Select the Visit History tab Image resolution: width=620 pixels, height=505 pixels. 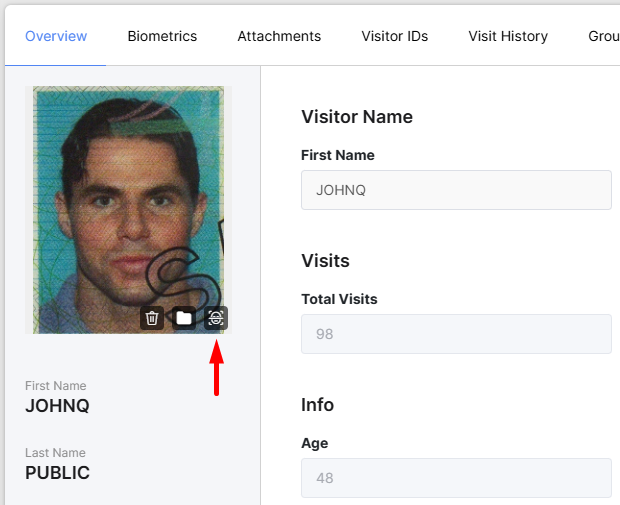[x=508, y=36]
